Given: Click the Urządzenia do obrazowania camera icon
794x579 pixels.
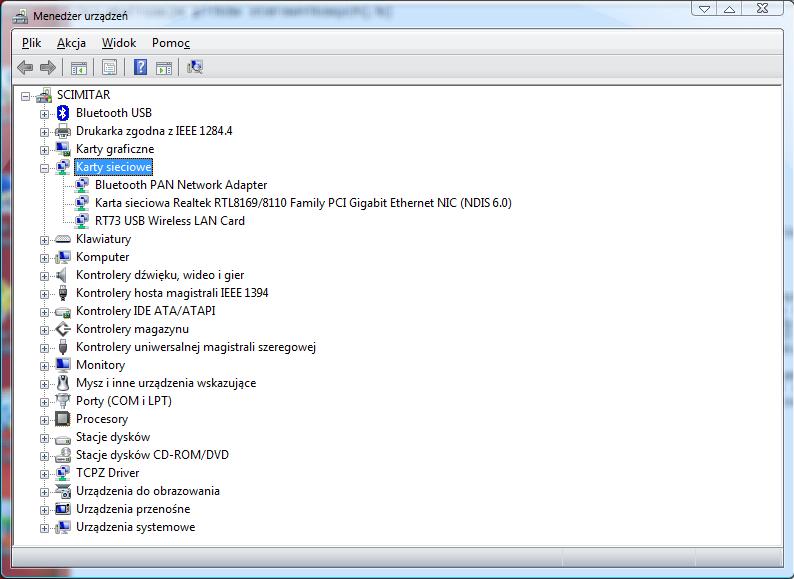Looking at the screenshot, I should point(63,491).
